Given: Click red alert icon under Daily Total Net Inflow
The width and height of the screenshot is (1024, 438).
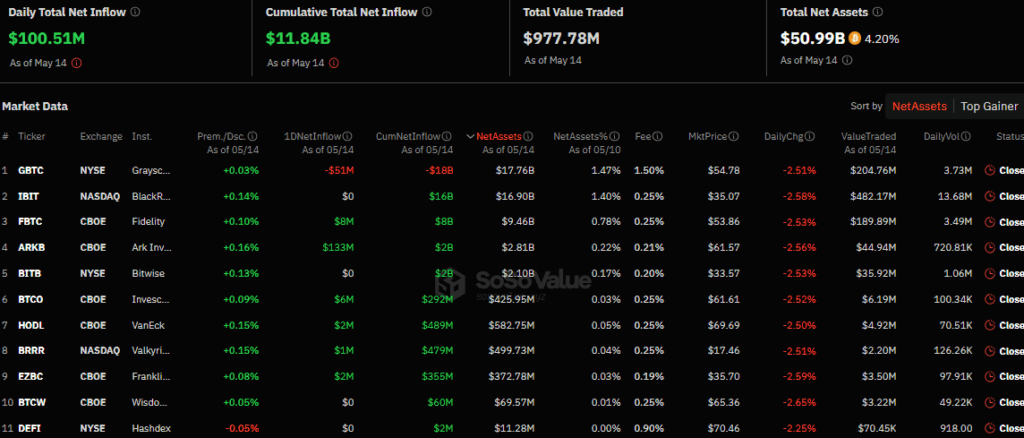Looking at the screenshot, I should click(x=76, y=63).
